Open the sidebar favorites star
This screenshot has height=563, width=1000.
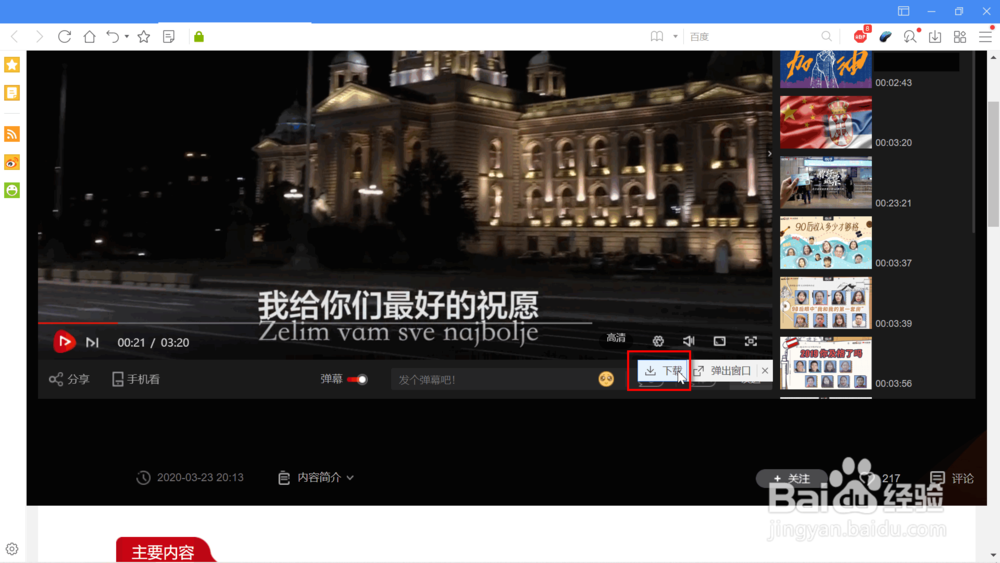click(12, 64)
